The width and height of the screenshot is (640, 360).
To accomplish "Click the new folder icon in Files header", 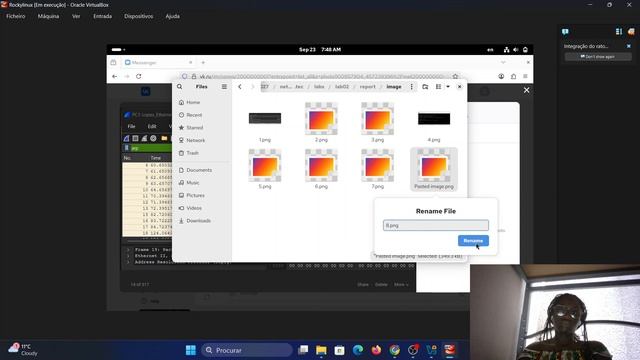I will point(425,87).
